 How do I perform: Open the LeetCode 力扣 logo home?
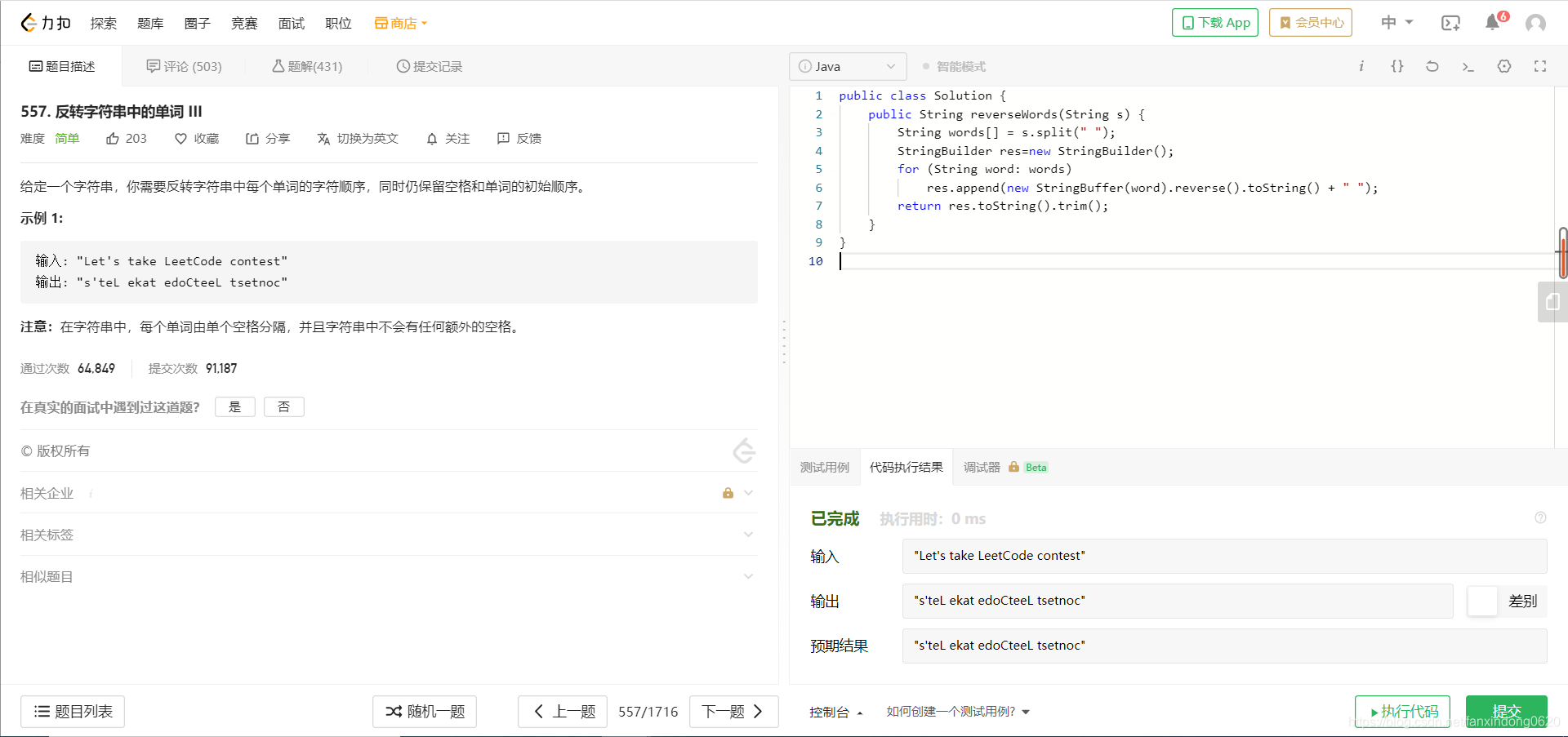[46, 23]
